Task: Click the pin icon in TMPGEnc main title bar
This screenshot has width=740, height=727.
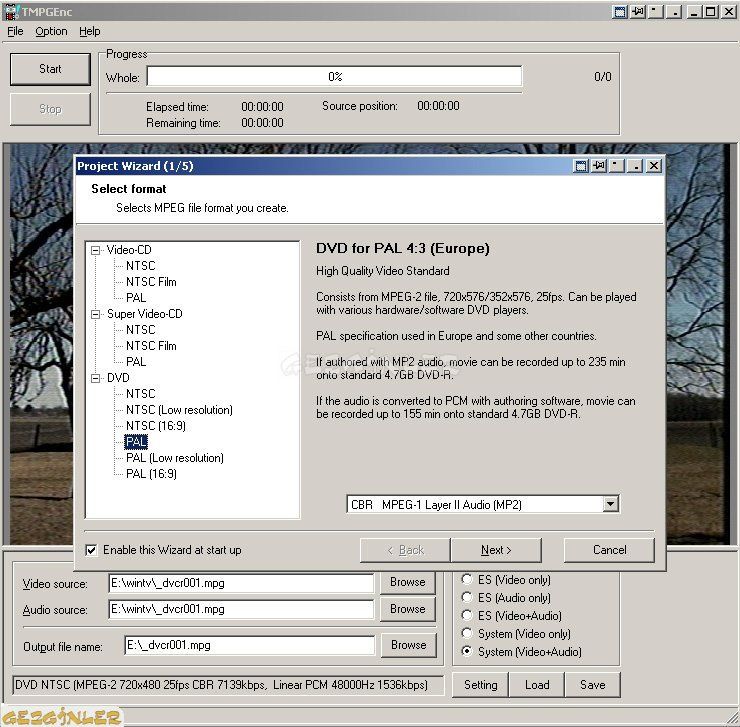Action: [x=638, y=11]
